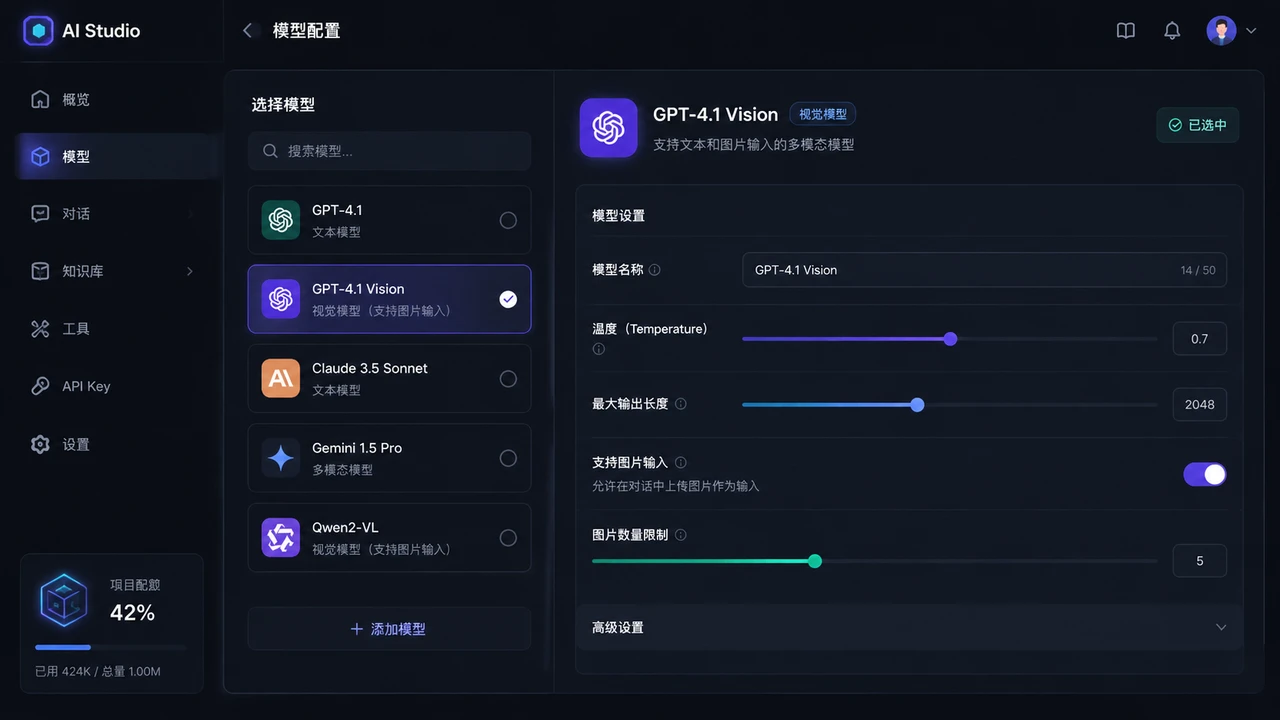Select the Gemini 1.5 Pro radio button
The width and height of the screenshot is (1280, 720).
coord(508,458)
